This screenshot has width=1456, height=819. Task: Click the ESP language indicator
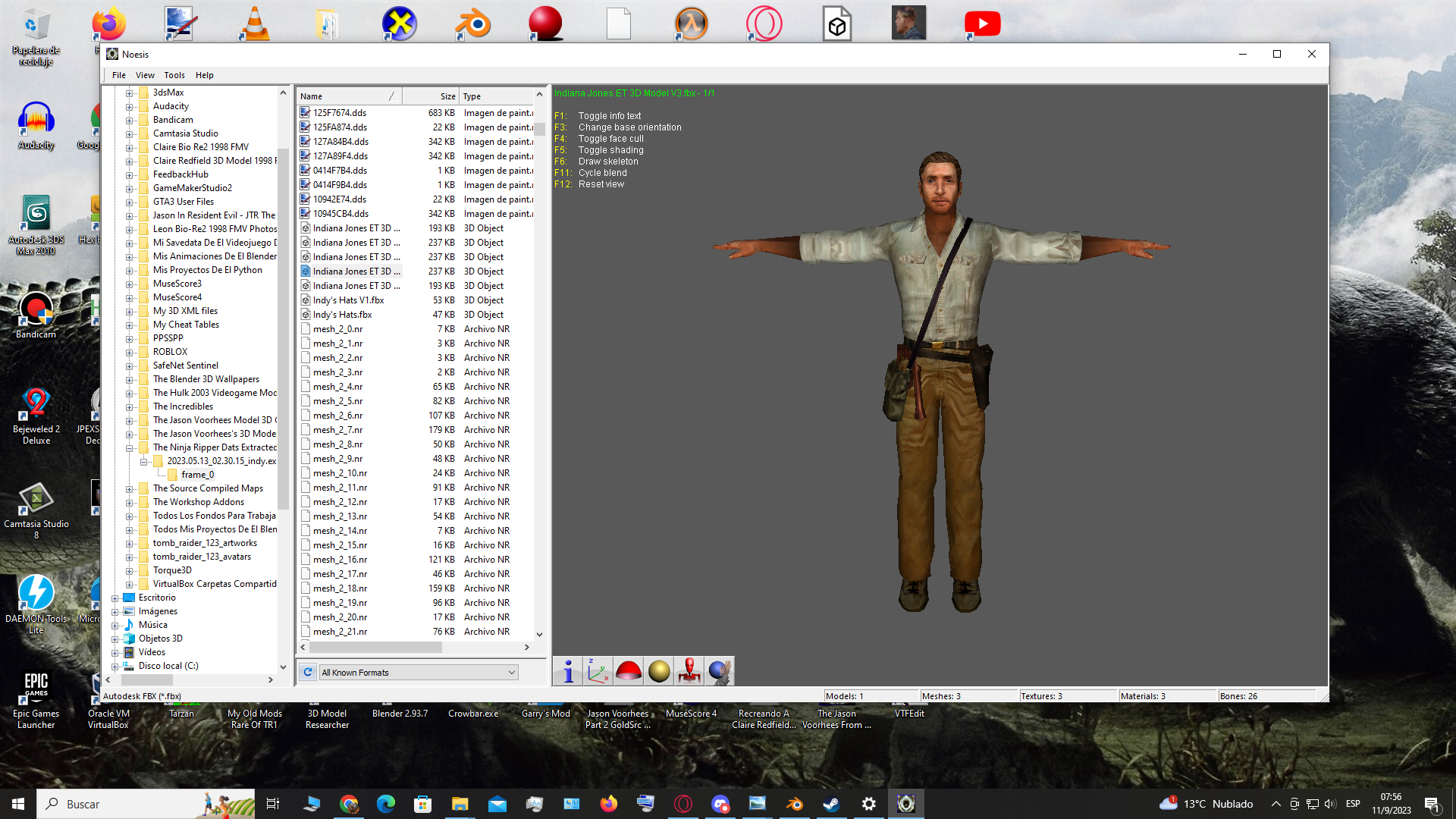click(x=1353, y=804)
